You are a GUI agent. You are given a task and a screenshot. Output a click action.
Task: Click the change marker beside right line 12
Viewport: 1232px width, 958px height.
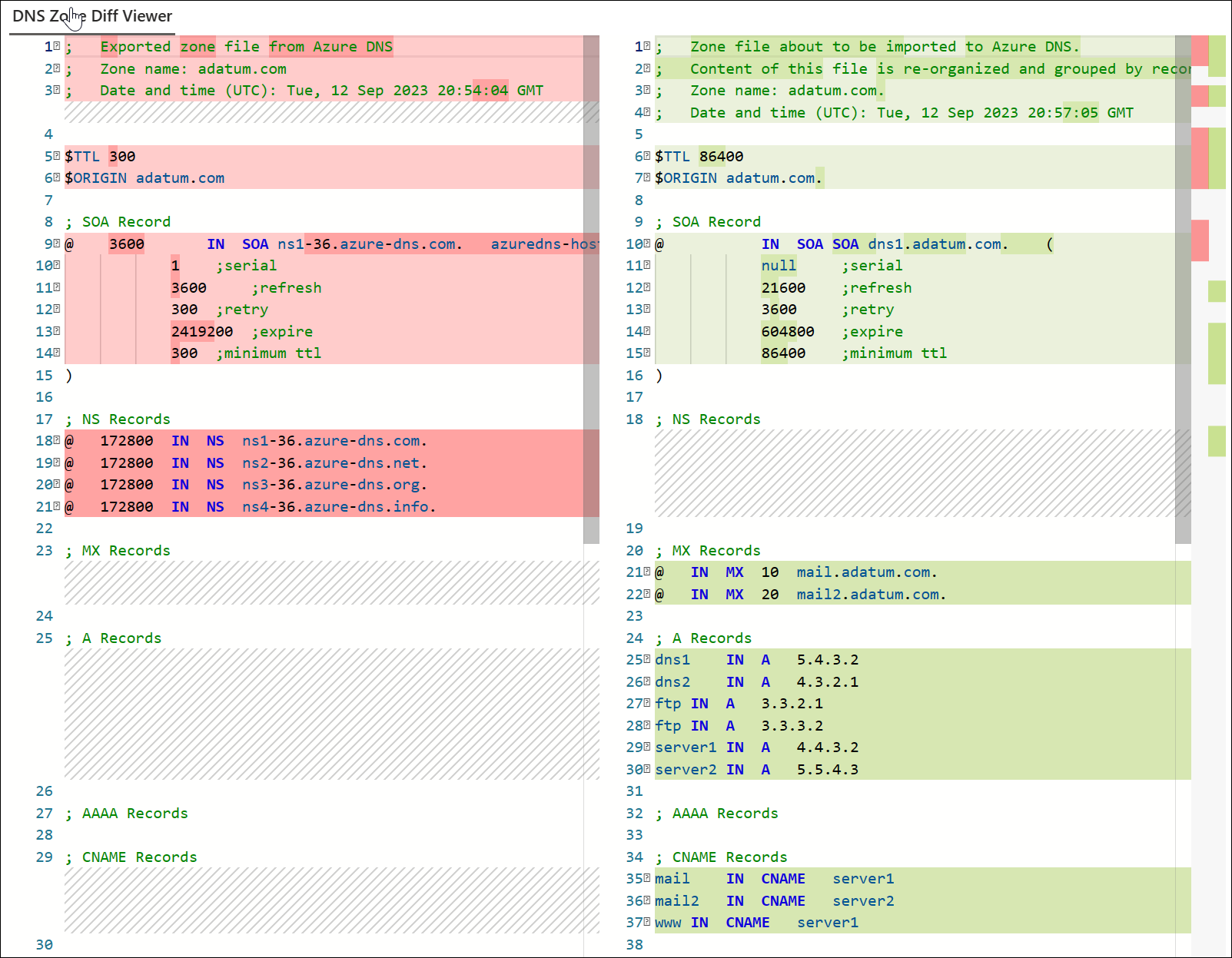[x=647, y=288]
